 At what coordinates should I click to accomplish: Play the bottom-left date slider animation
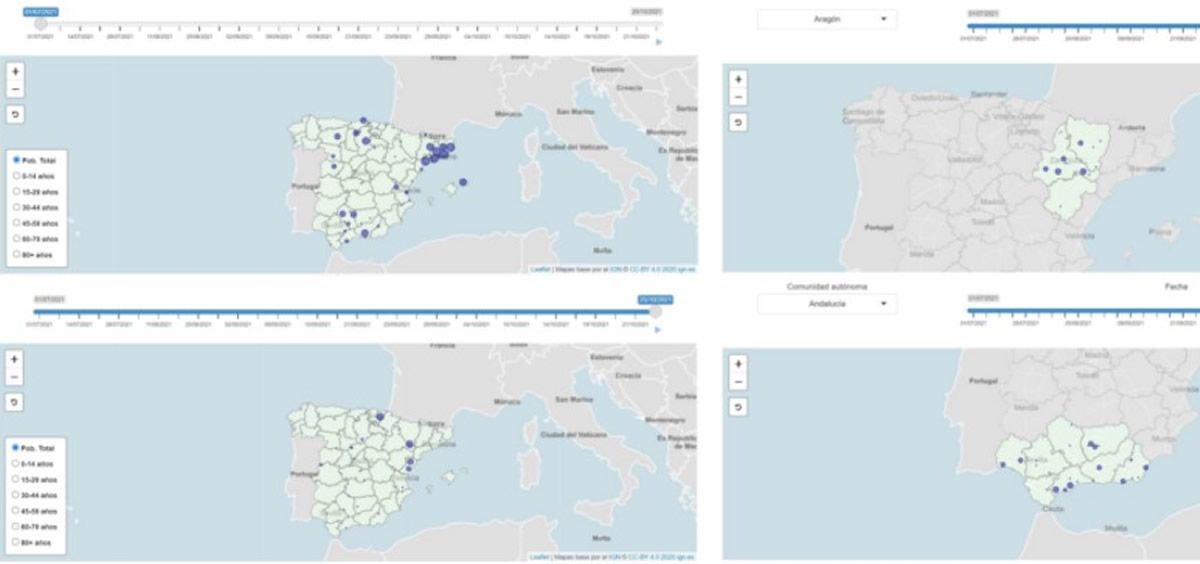pyautogui.click(x=657, y=329)
